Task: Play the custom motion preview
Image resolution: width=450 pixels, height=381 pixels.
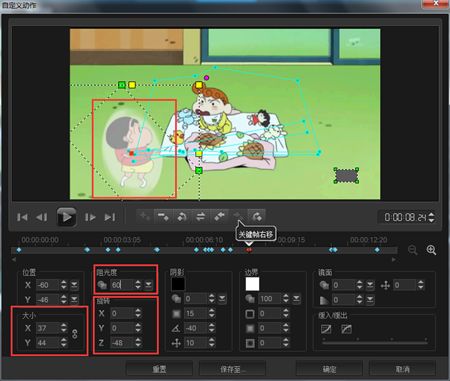Action: [66, 217]
